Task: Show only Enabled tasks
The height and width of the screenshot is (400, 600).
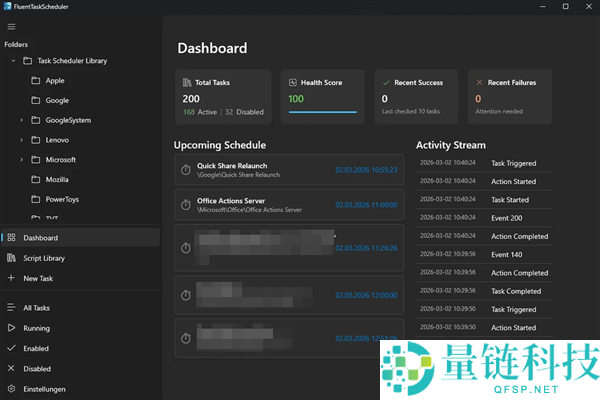Action: (x=36, y=348)
